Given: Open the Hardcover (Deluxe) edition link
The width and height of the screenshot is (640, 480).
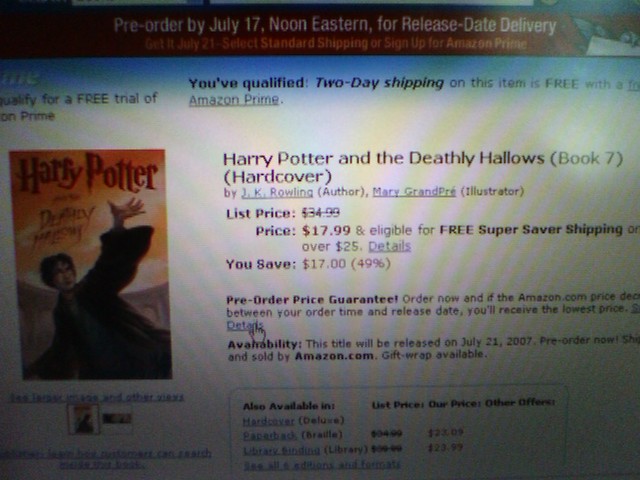Looking at the screenshot, I should tap(268, 420).
